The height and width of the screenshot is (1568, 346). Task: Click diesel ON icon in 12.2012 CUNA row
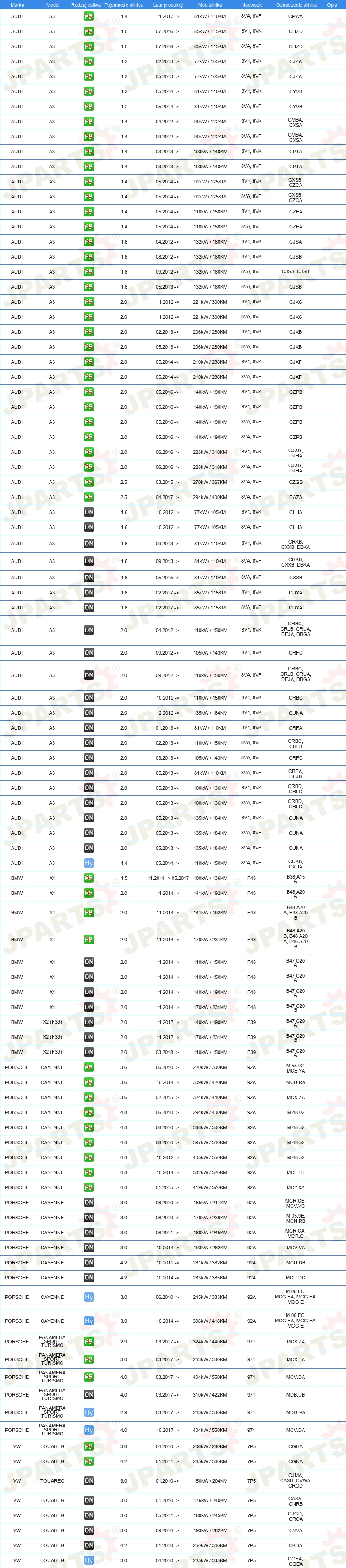(89, 713)
